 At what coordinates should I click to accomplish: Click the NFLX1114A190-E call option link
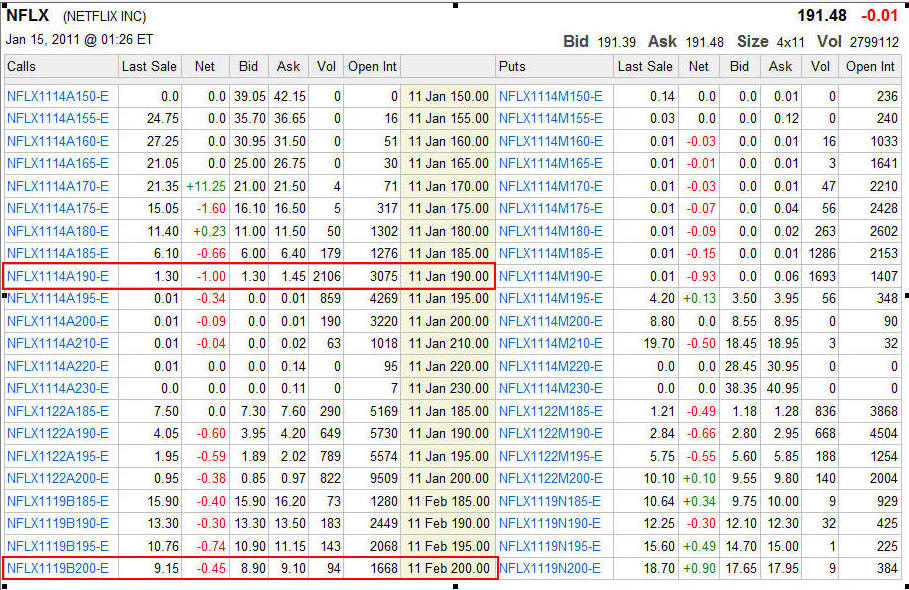pyautogui.click(x=58, y=276)
